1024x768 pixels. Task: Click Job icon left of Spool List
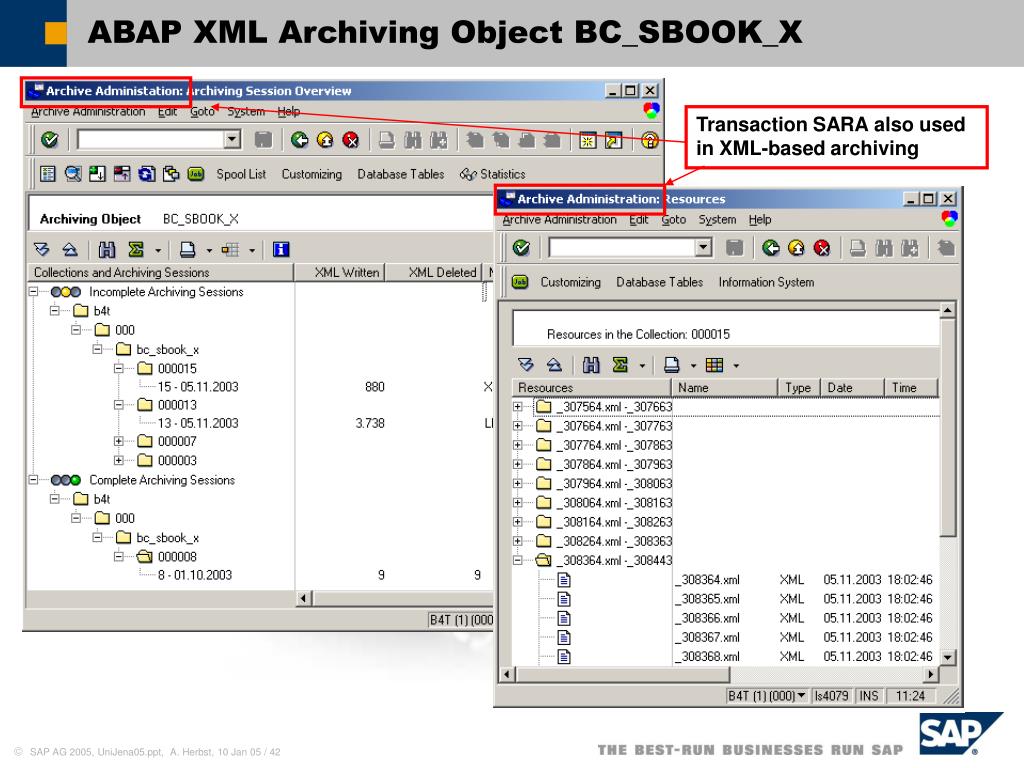pyautogui.click(x=196, y=174)
